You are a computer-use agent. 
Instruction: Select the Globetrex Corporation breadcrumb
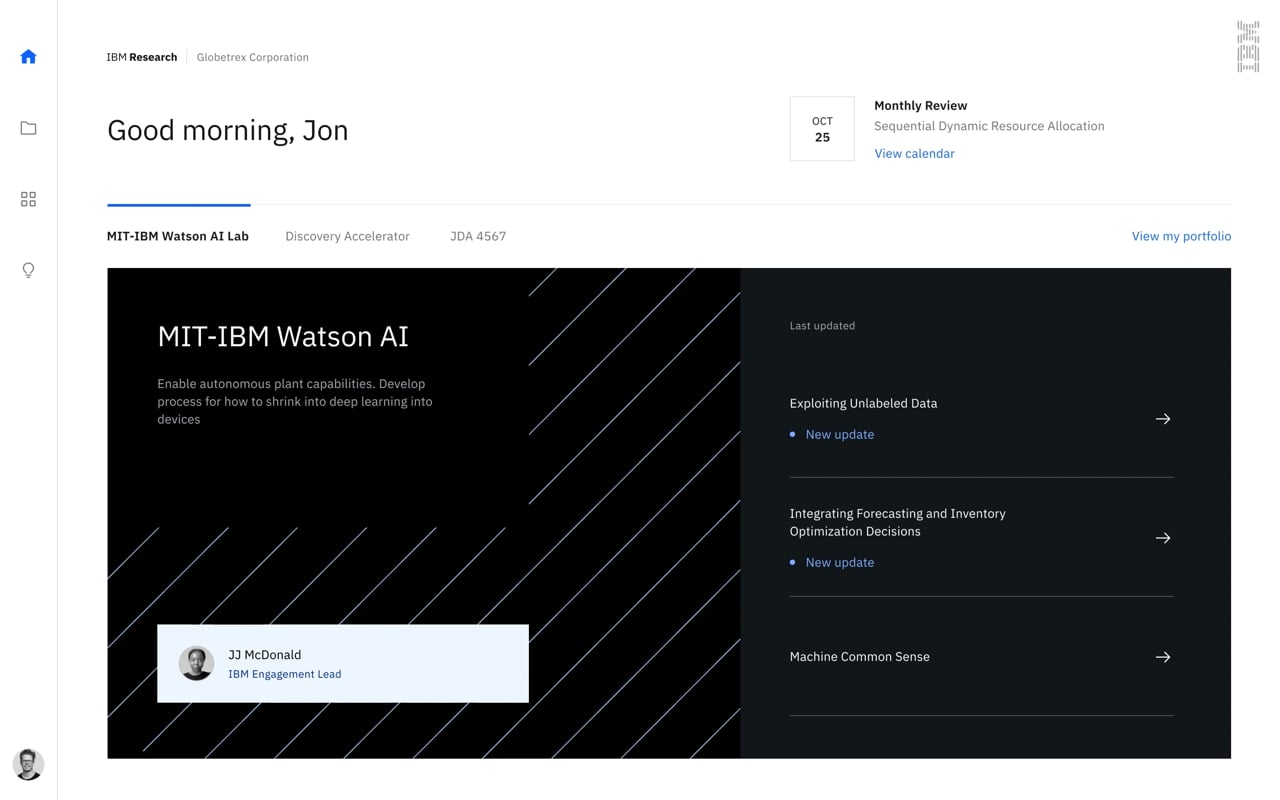[x=252, y=57]
